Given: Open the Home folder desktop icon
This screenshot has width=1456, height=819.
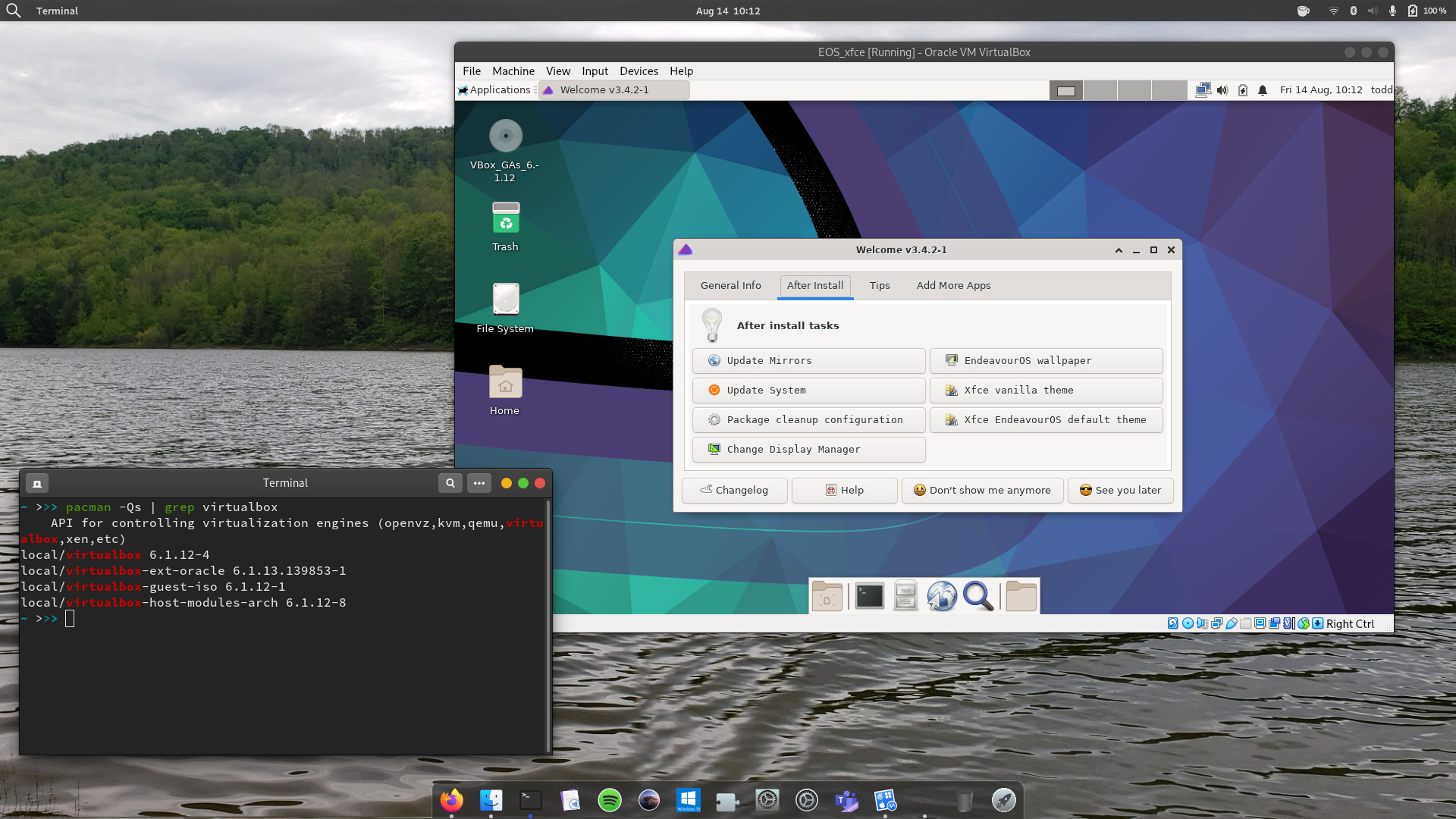Looking at the screenshot, I should 505,390.
